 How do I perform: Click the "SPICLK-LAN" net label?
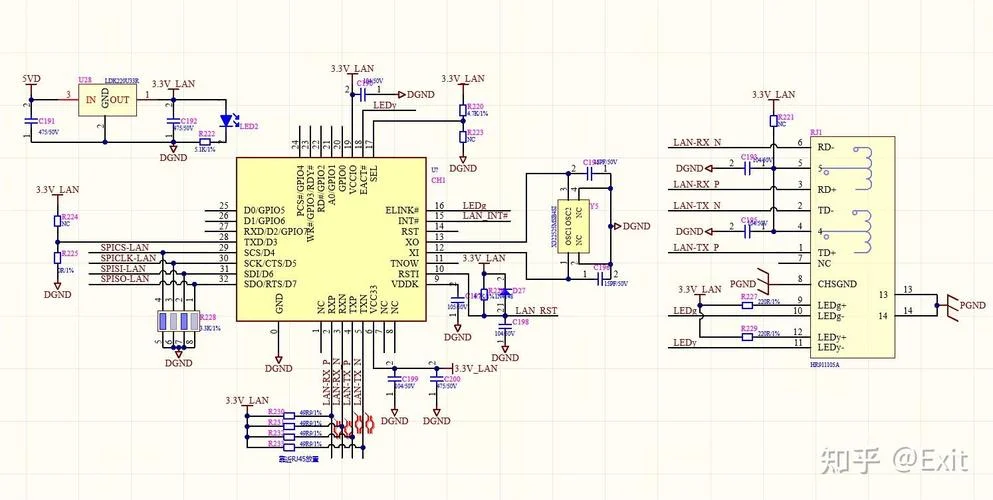point(129,258)
